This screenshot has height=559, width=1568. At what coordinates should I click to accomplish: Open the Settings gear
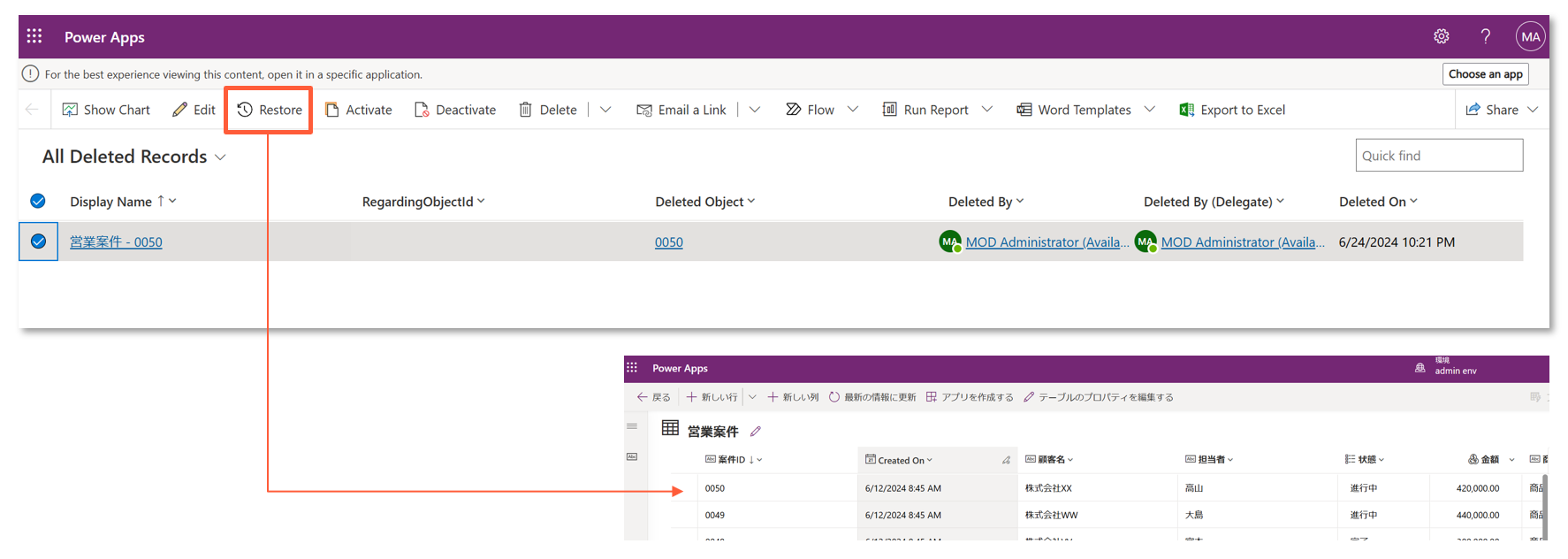[1442, 36]
